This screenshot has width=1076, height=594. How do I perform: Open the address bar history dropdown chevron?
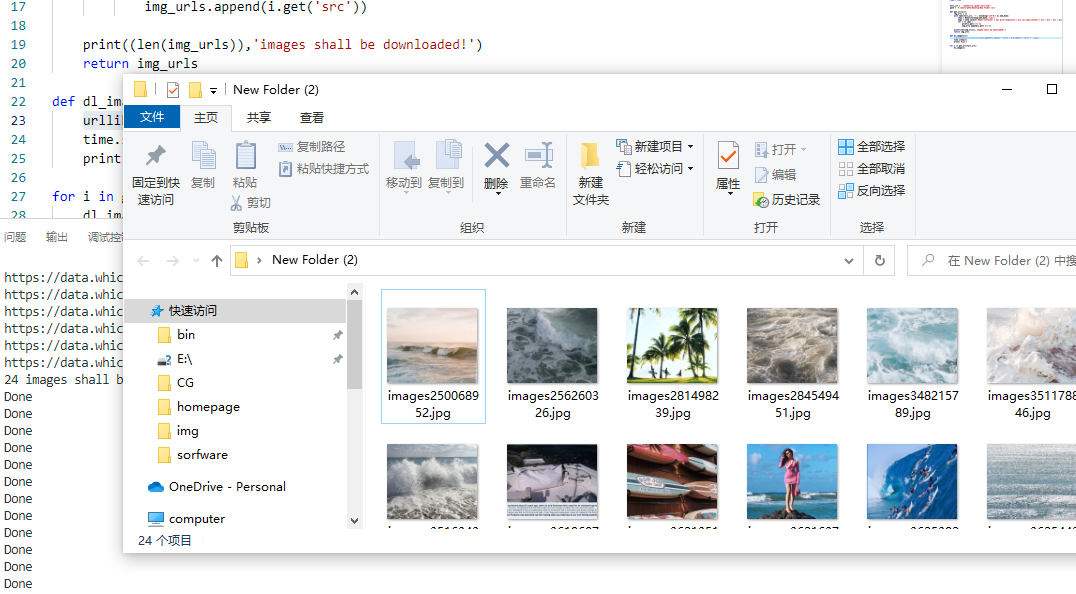[849, 261]
